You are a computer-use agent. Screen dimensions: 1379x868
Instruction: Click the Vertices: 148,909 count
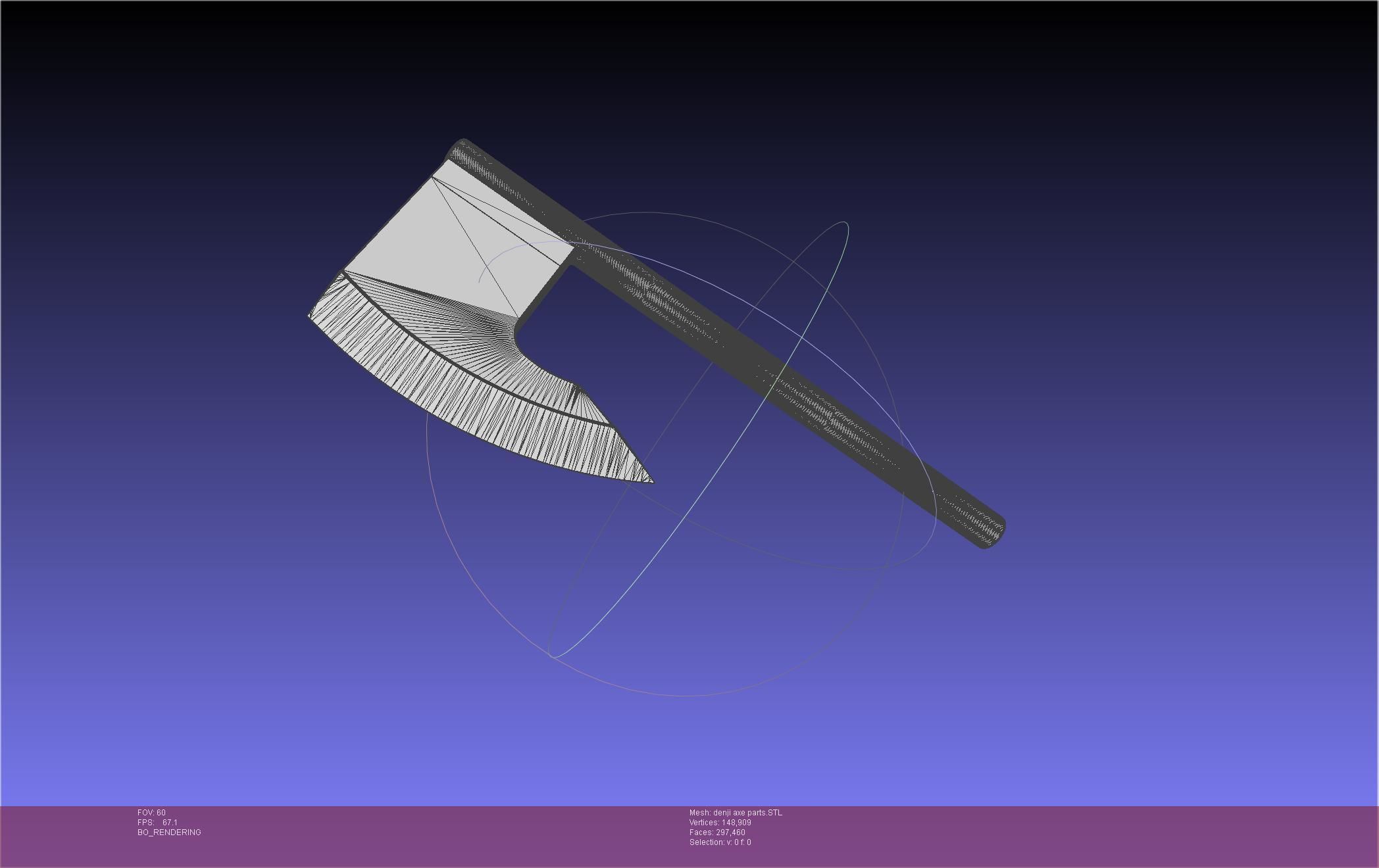[x=720, y=823]
